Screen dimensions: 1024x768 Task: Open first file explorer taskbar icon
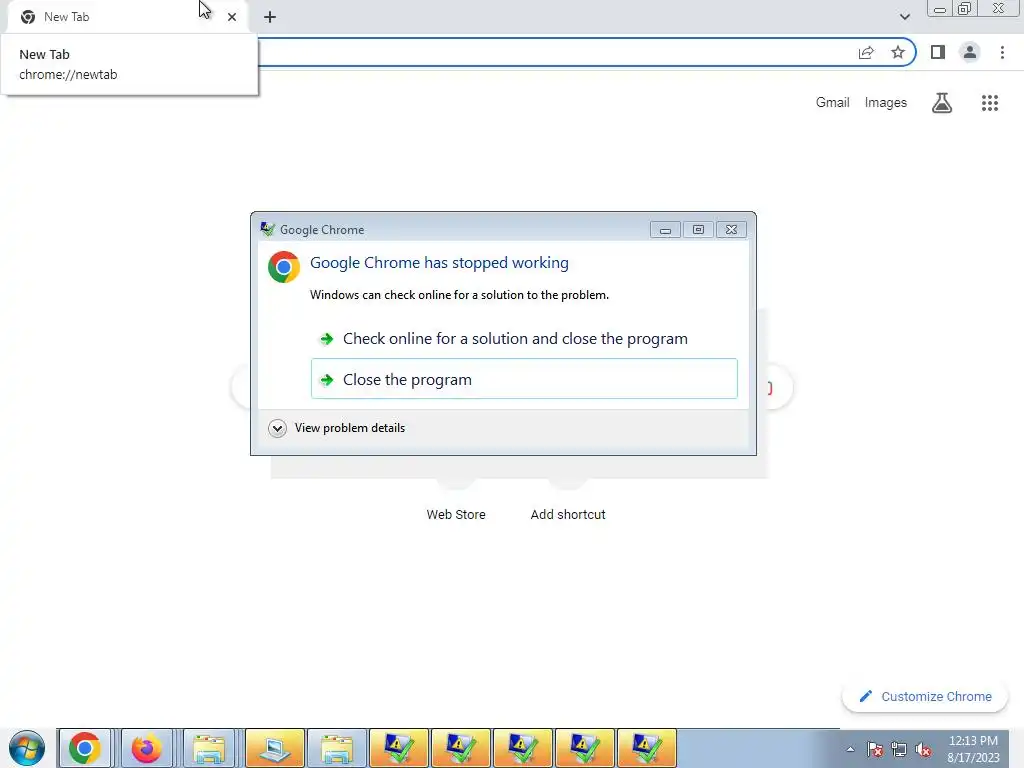tap(209, 748)
